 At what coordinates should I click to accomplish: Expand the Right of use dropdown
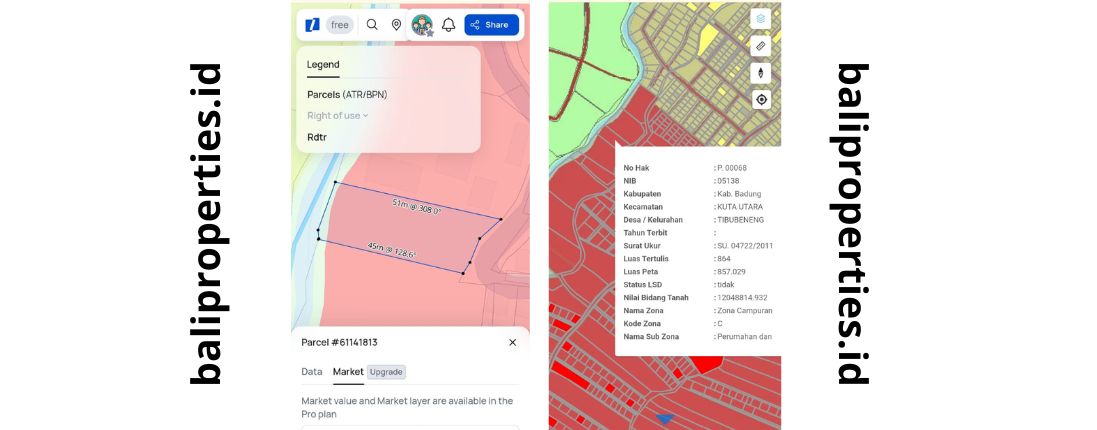pyautogui.click(x=338, y=116)
